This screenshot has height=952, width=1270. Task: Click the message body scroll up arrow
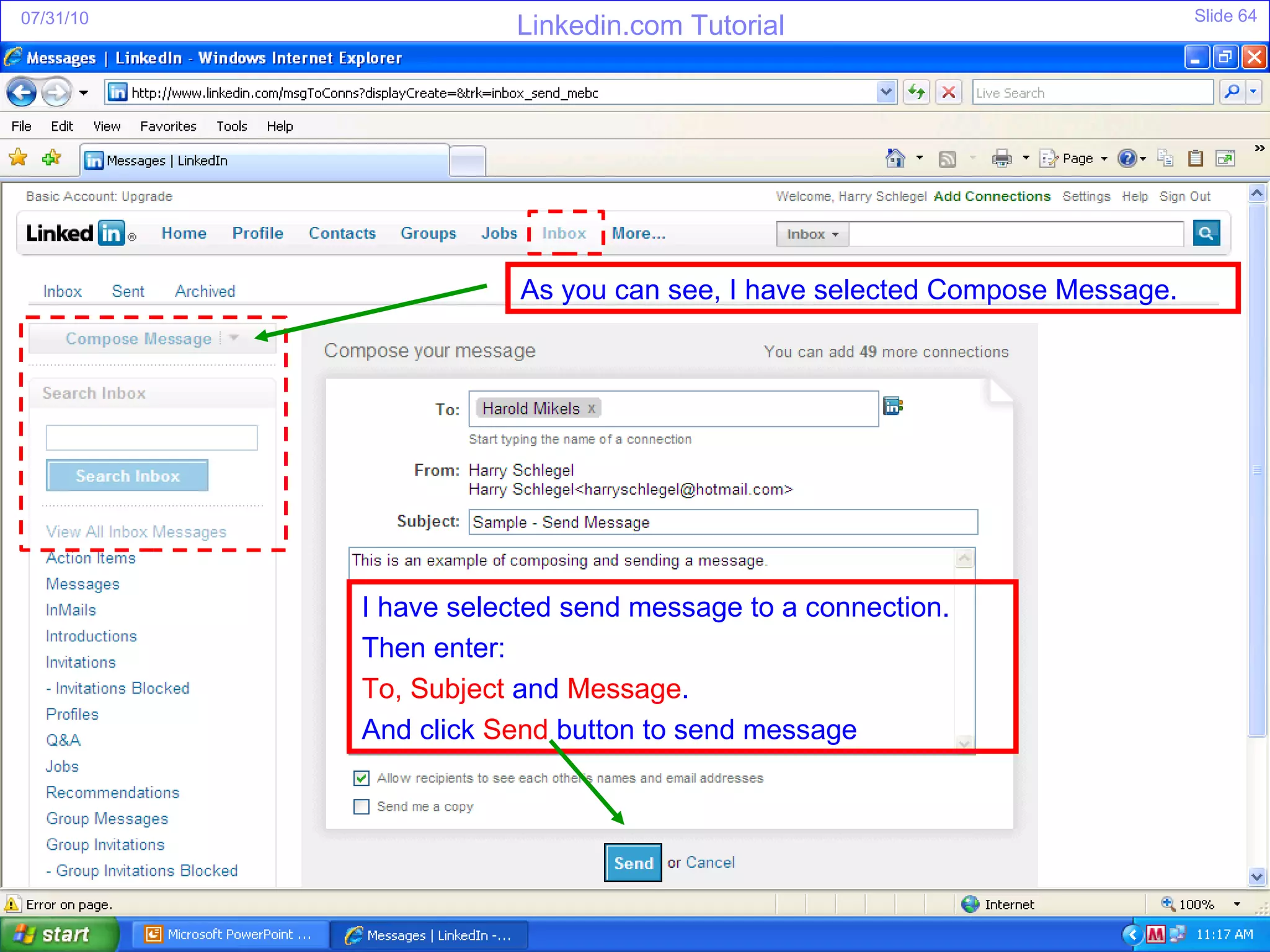click(x=964, y=558)
